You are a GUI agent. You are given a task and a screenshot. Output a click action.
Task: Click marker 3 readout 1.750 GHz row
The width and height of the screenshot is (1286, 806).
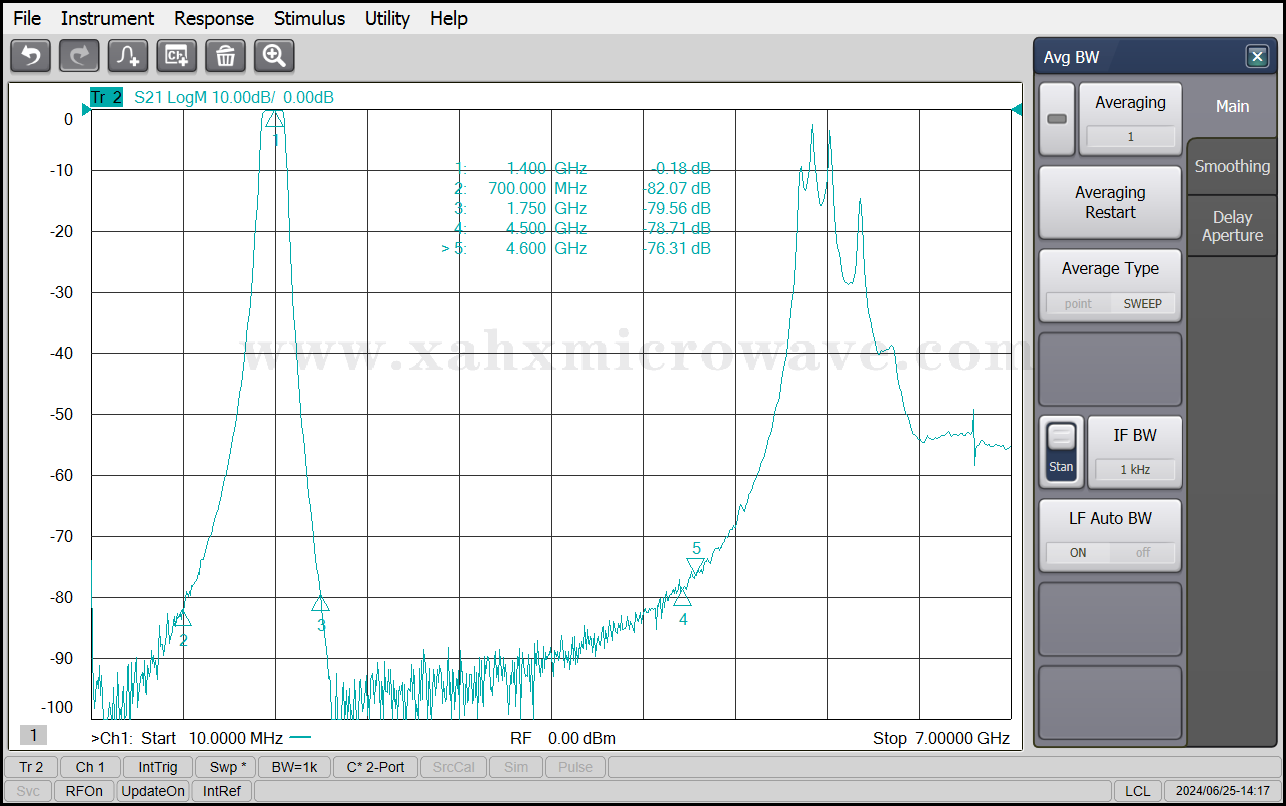(581, 208)
